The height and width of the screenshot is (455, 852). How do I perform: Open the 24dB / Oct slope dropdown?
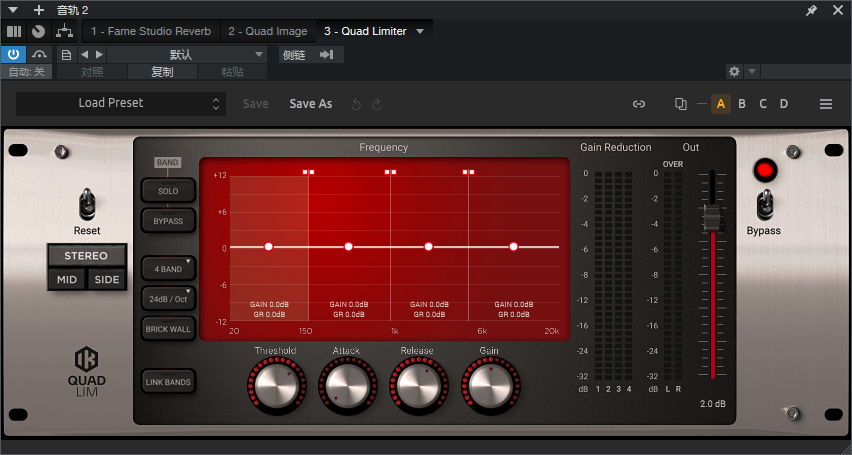click(x=168, y=298)
